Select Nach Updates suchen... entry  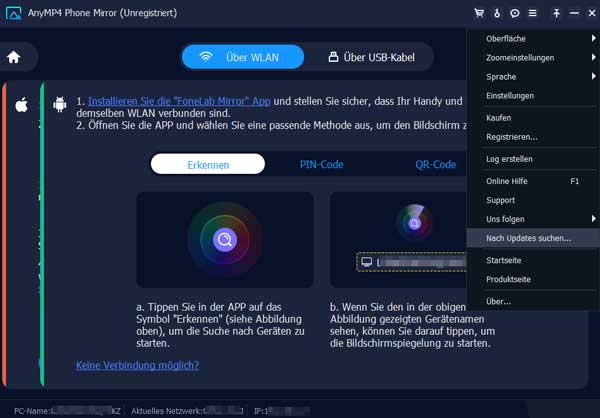point(533,238)
